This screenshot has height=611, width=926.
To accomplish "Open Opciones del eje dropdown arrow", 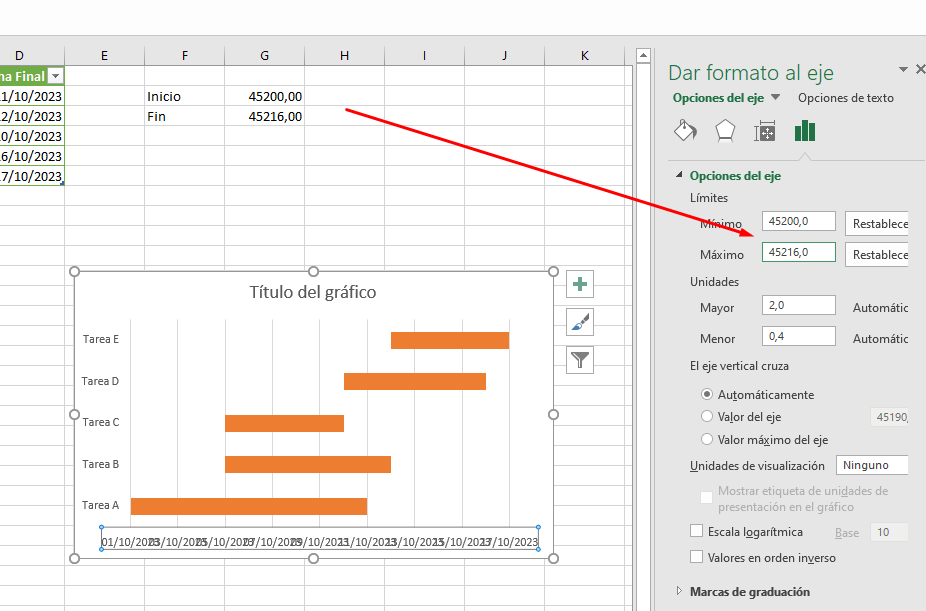I will (x=775, y=98).
